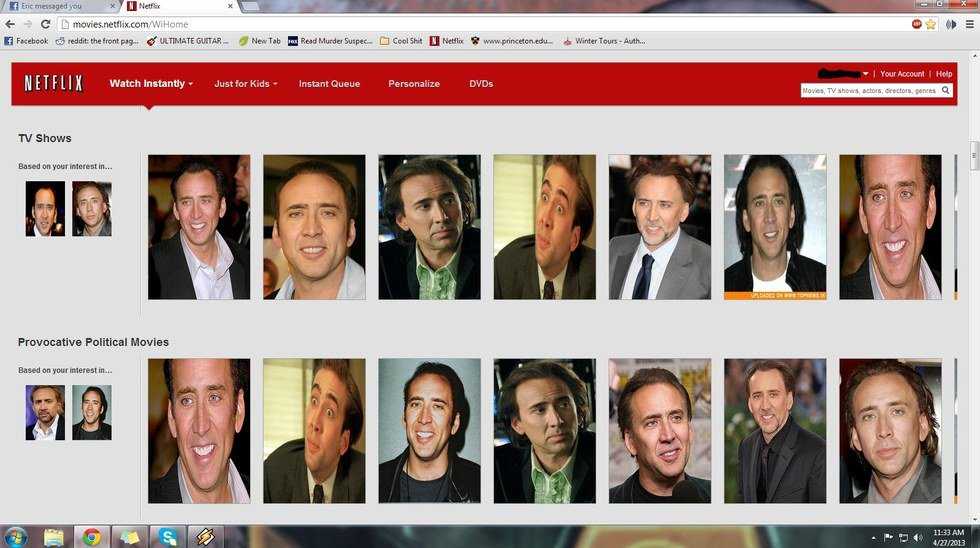Open the Chrome menu icon
Image resolution: width=980 pixels, height=548 pixels.
point(968,24)
